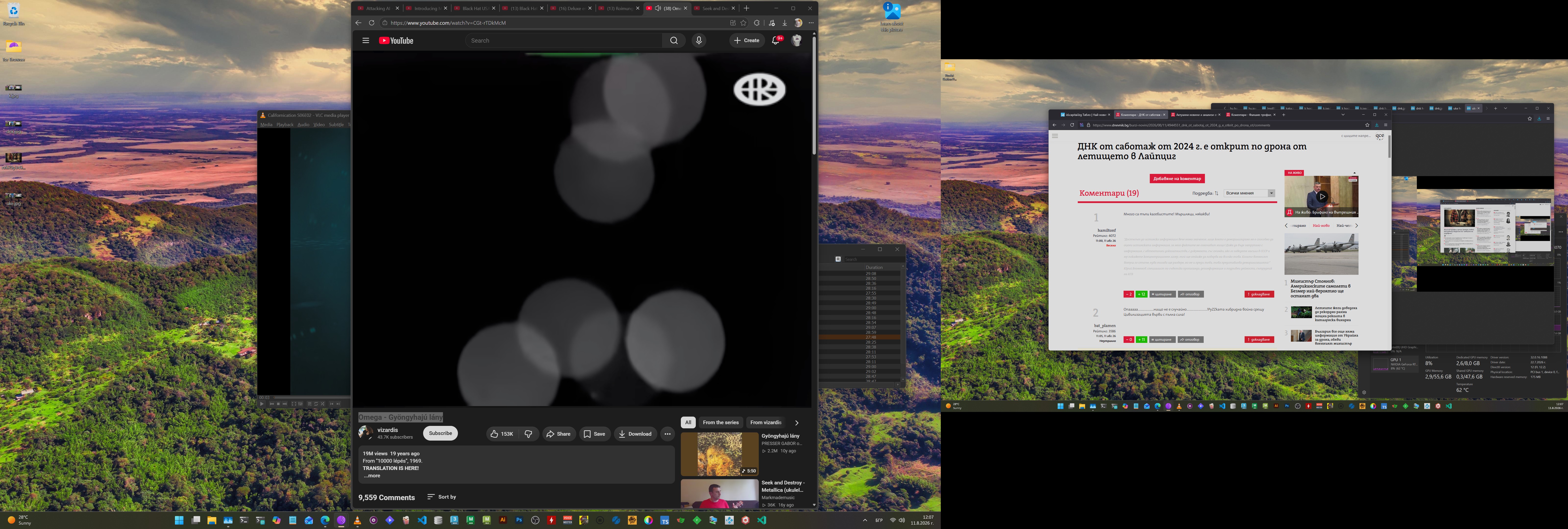Add YouTube page to favorites with star icon
The image size is (1568, 529).
click(743, 23)
